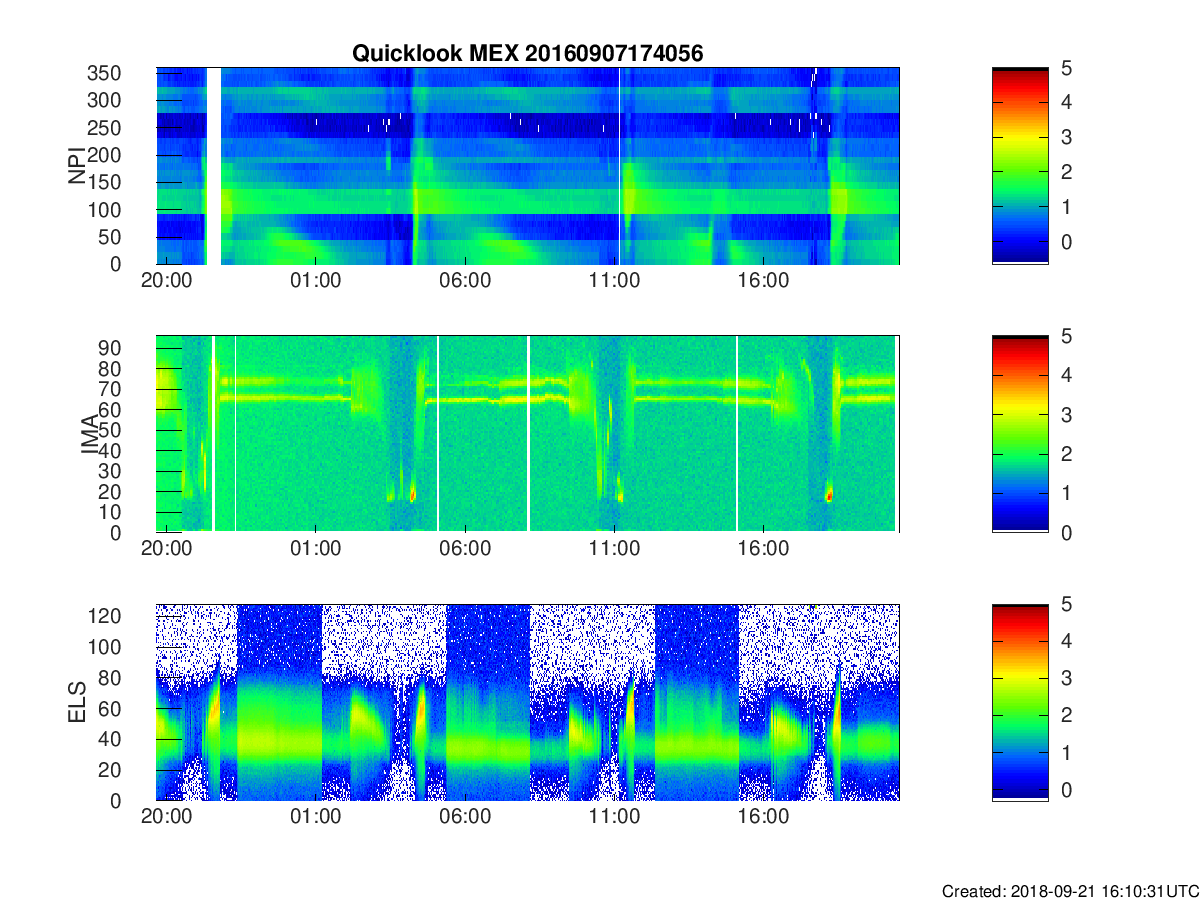Select the IMA y-axis label
Image resolution: width=1200 pixels, height=900 pixels.
(x=91, y=434)
